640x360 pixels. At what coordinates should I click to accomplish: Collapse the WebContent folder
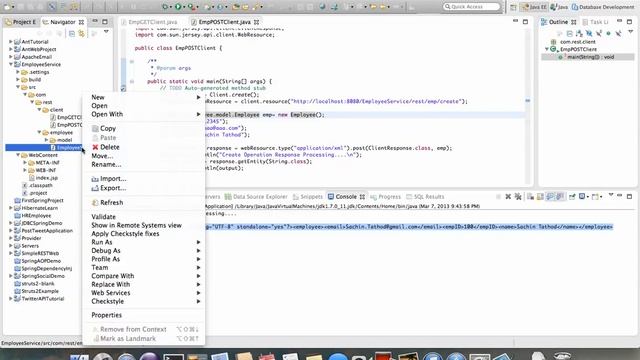point(18,155)
